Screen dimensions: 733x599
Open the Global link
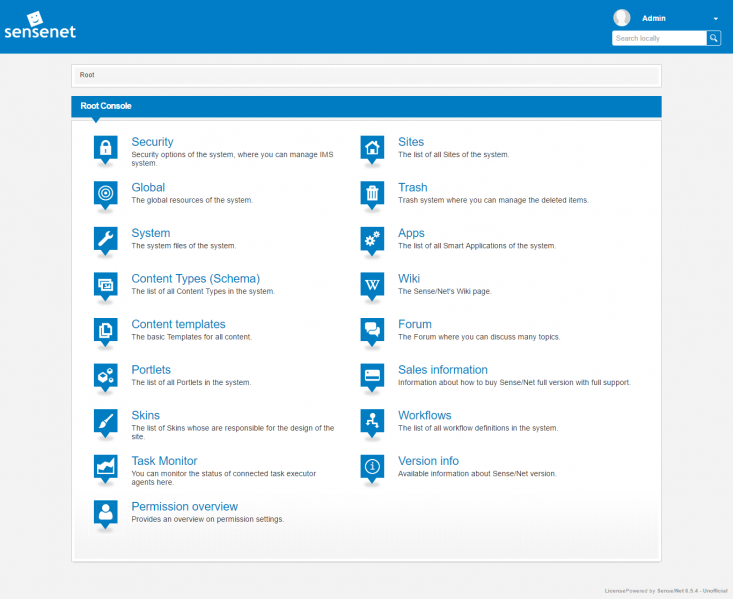pyautogui.click(x=148, y=187)
